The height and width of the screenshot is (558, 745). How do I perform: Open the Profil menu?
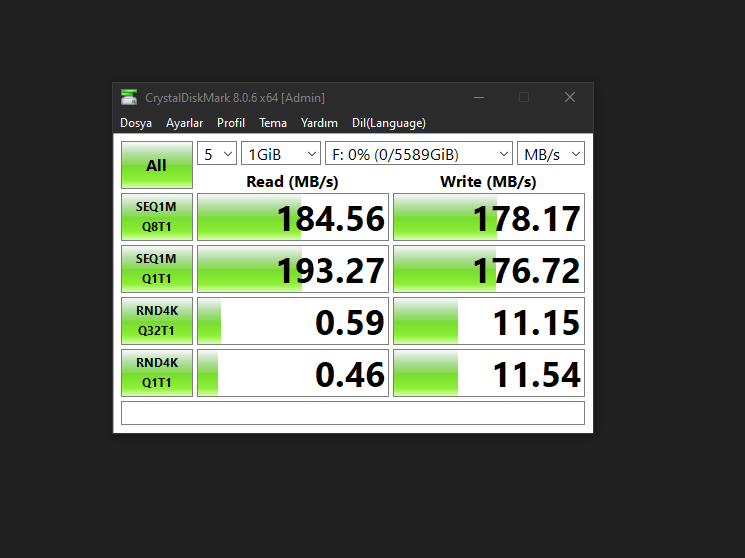[231, 123]
